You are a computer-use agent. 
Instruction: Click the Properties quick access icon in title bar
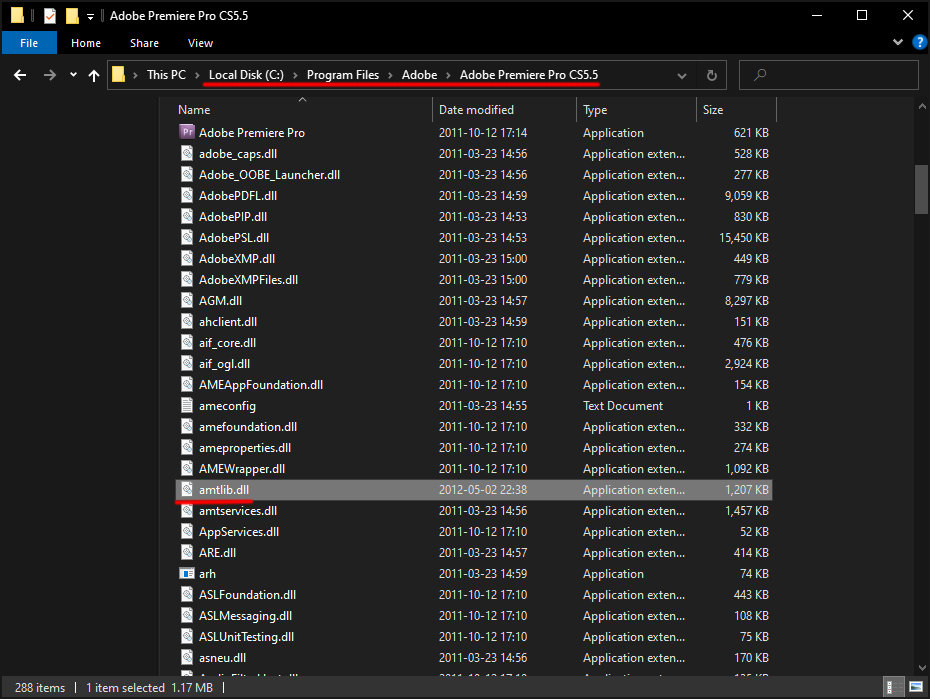[x=50, y=15]
